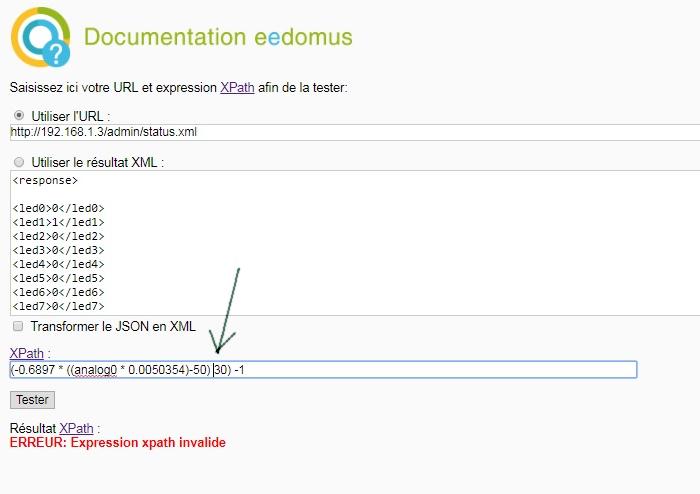Image resolution: width=700 pixels, height=494 pixels.
Task: Click the <led1>1</led1> line in the XML
Action: (58, 222)
